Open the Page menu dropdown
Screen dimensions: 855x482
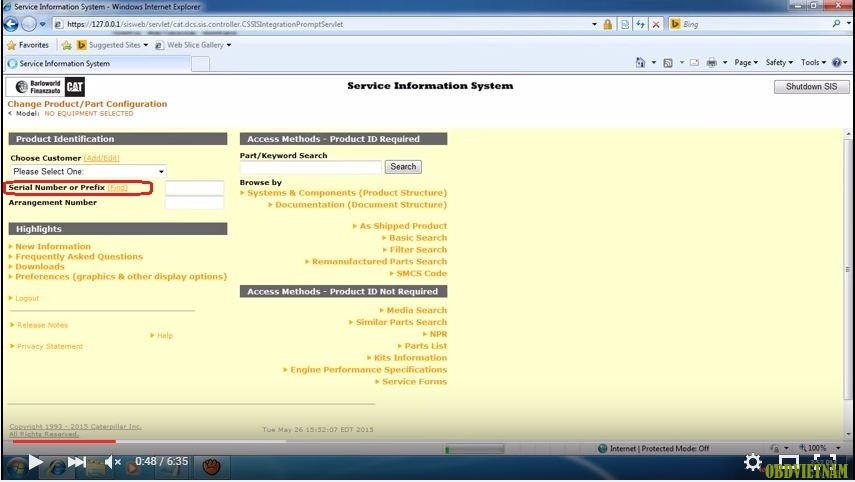click(746, 63)
